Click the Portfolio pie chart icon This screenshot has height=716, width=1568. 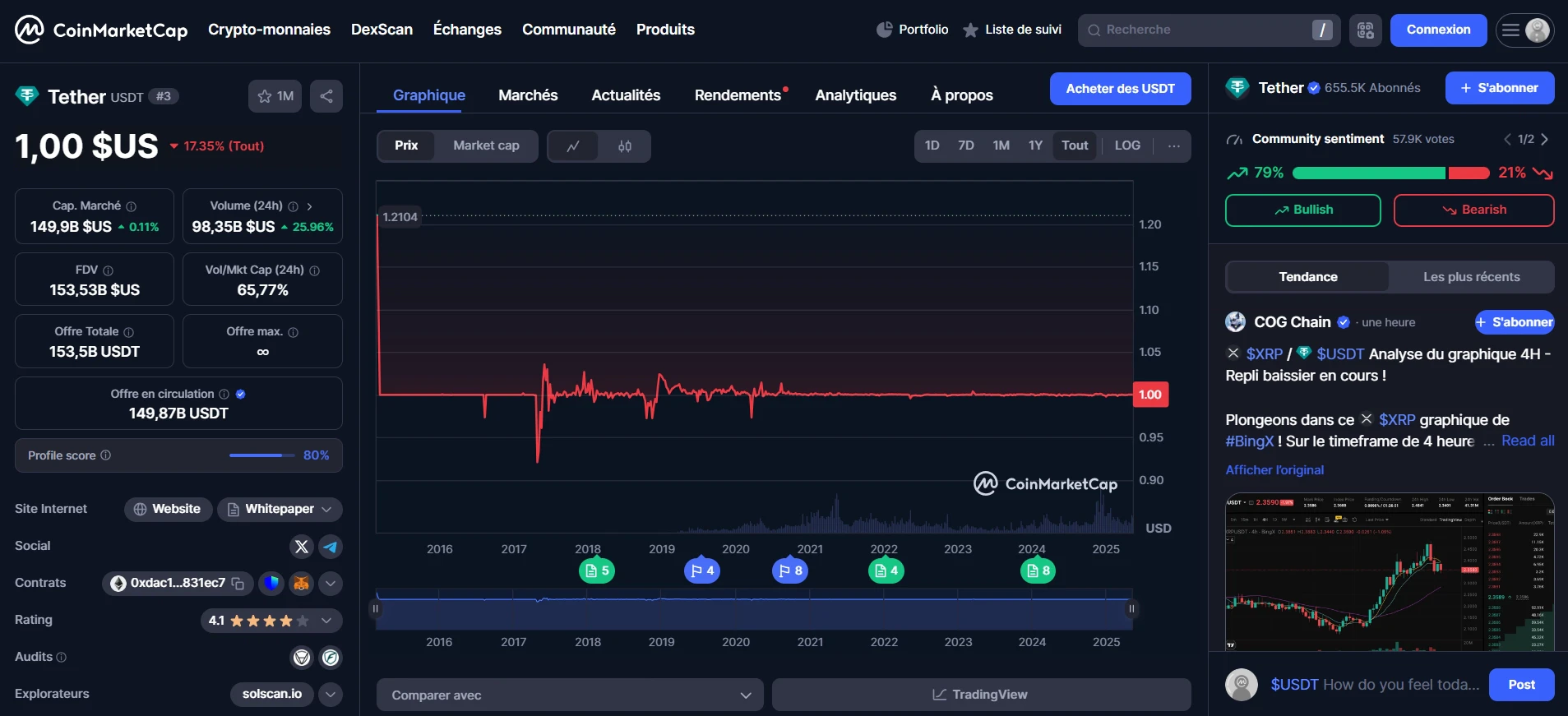coord(884,30)
